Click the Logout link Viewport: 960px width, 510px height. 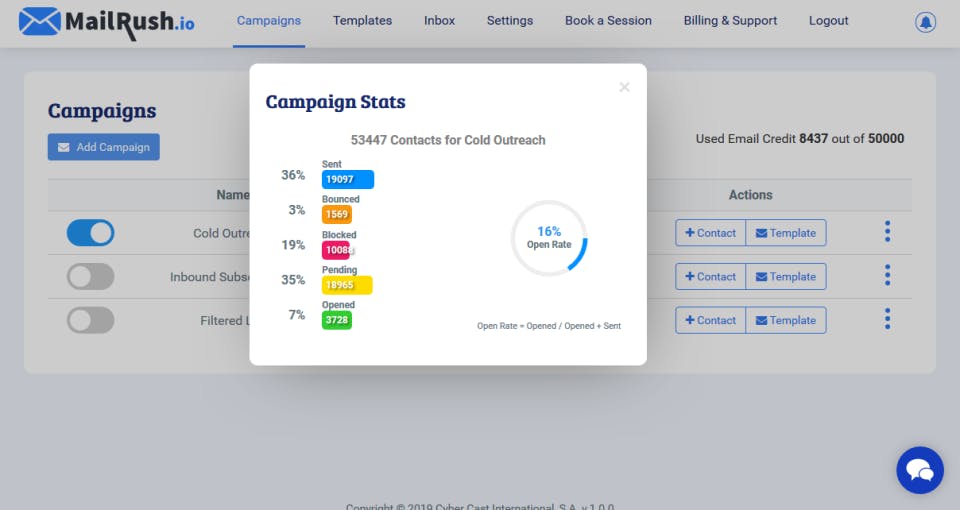828,21
